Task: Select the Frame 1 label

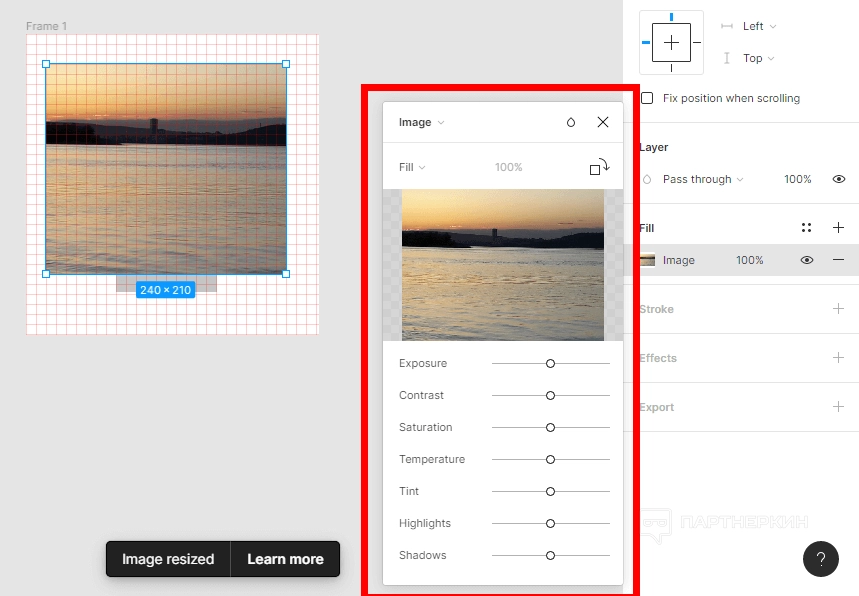Action: click(47, 26)
